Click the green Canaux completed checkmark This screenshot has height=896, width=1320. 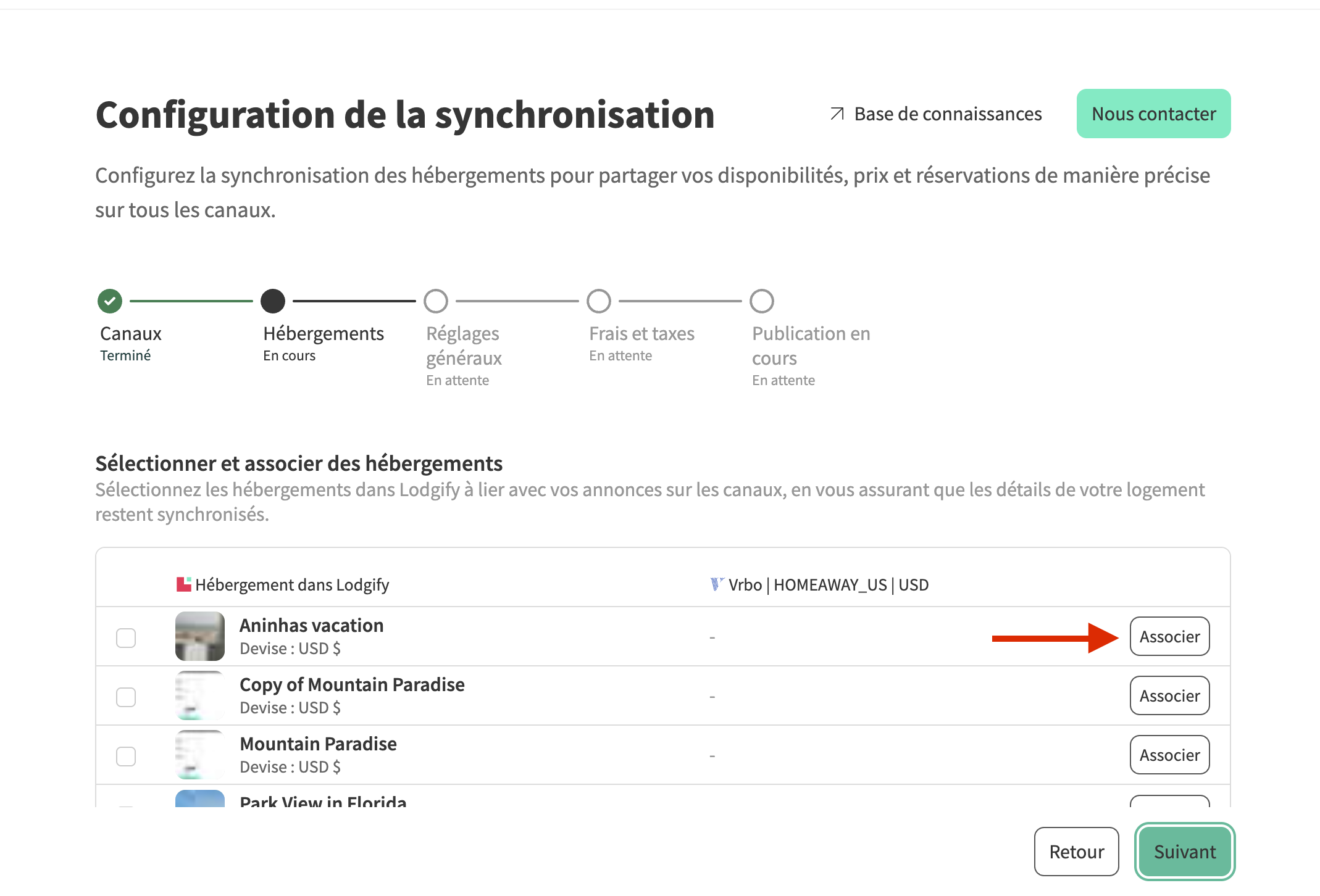click(110, 301)
